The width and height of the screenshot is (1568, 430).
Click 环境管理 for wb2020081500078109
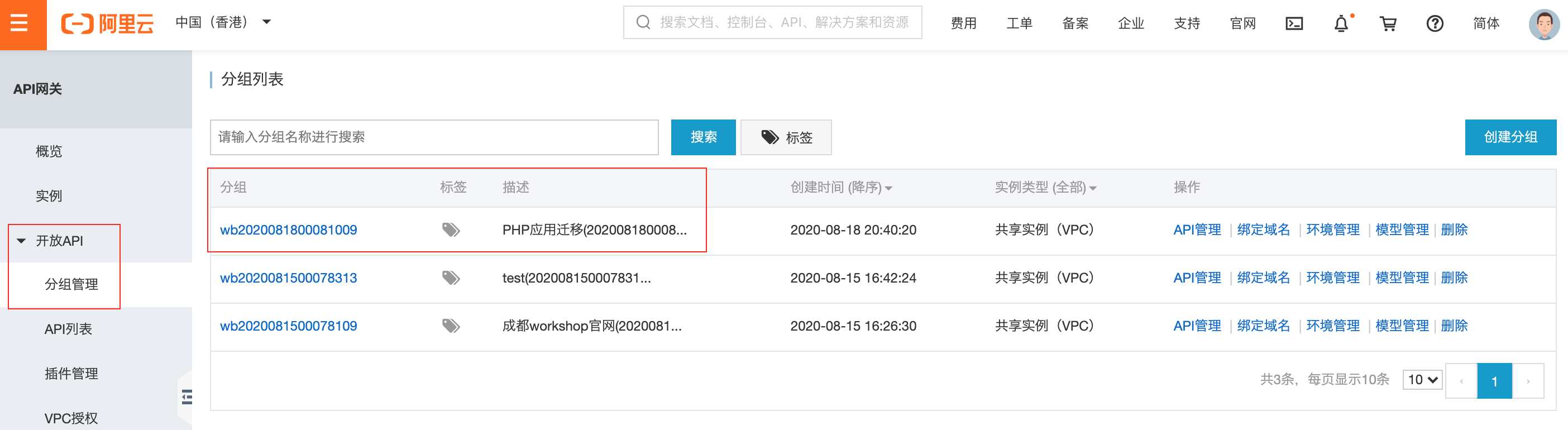(x=1333, y=326)
